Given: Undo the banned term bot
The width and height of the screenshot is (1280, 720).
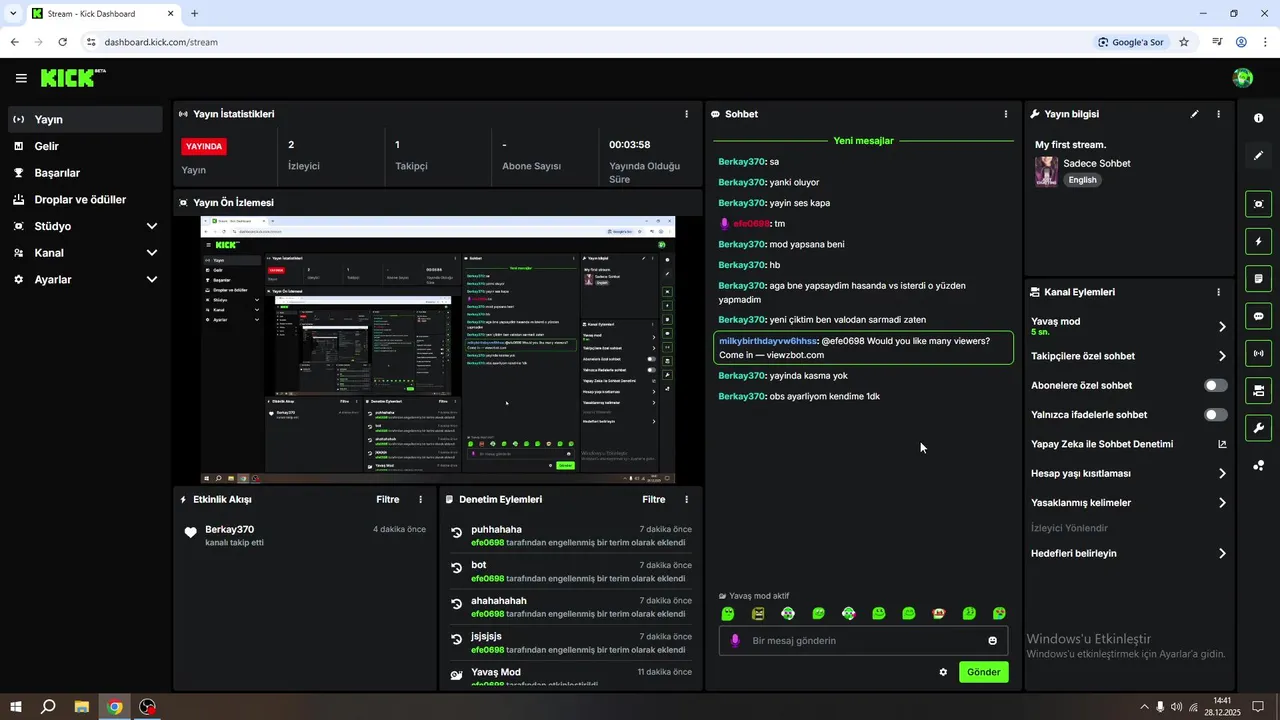Looking at the screenshot, I should click(456, 570).
